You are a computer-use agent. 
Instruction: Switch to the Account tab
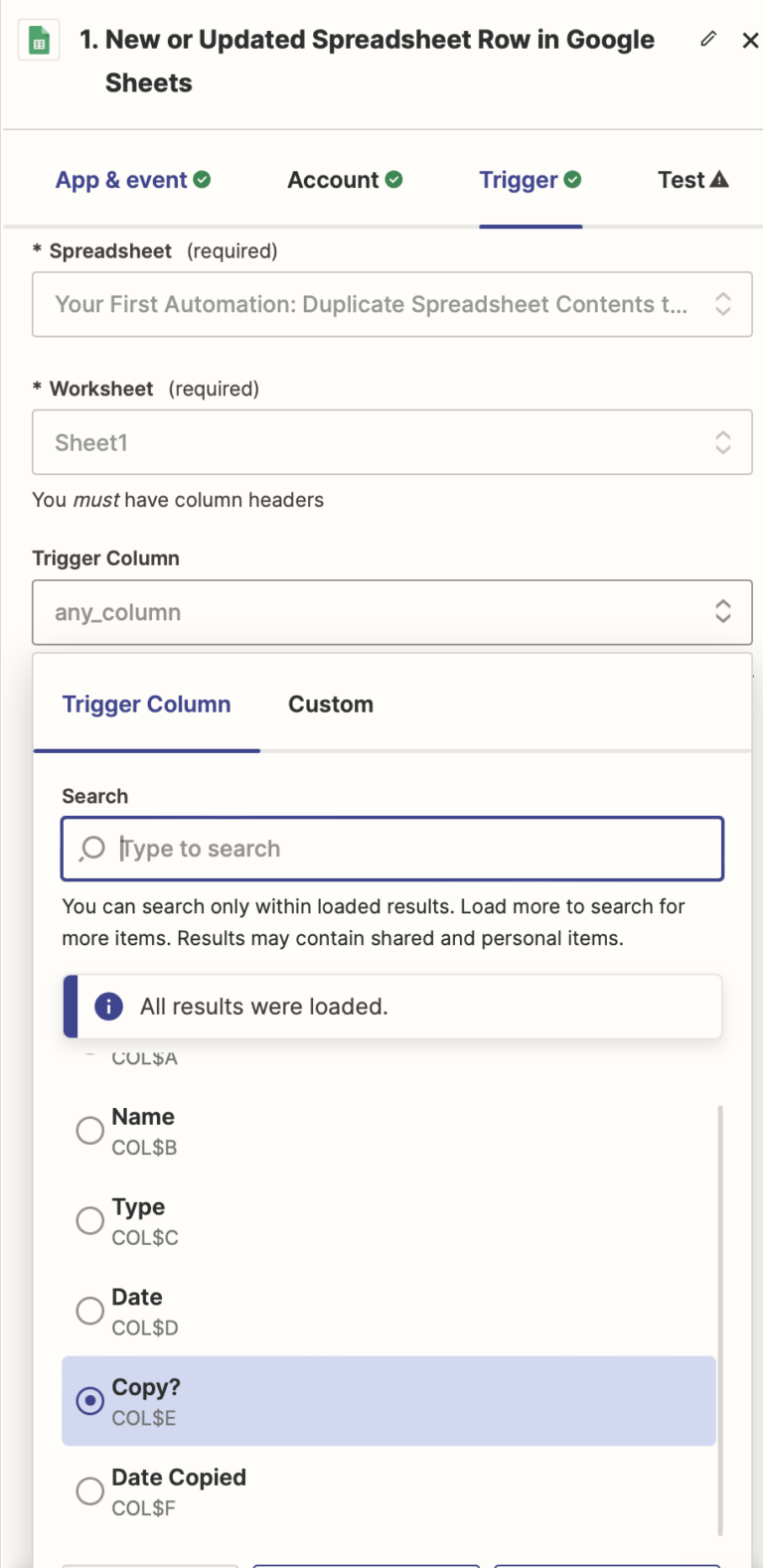332,179
